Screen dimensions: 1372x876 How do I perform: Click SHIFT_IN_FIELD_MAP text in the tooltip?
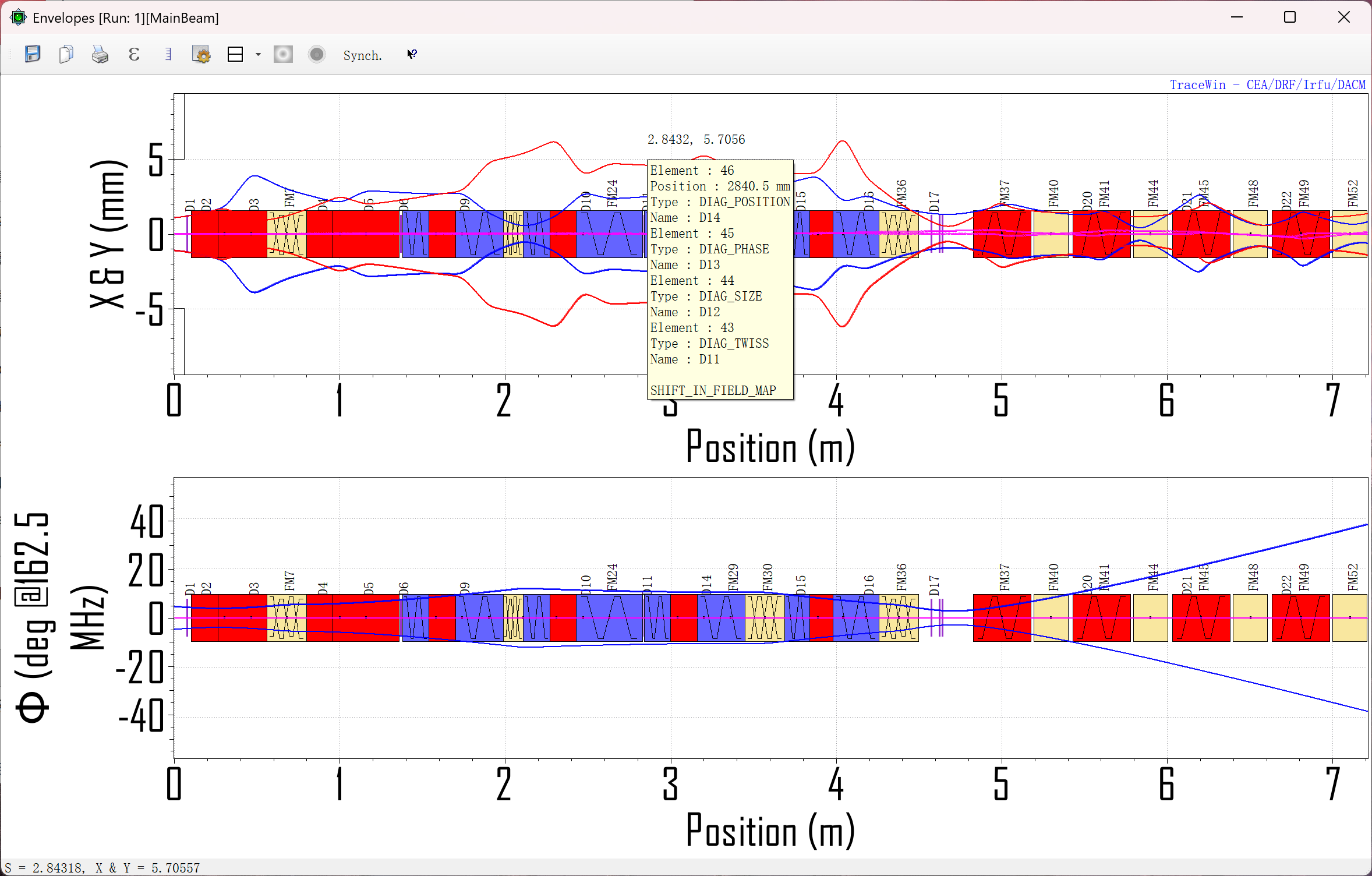pyautogui.click(x=713, y=390)
